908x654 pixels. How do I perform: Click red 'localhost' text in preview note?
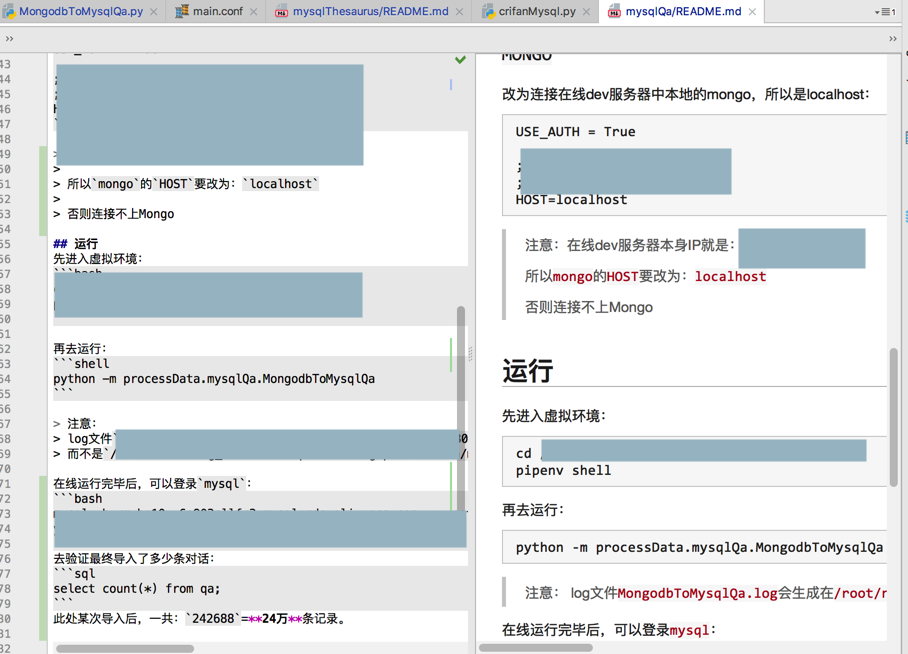[x=730, y=277]
